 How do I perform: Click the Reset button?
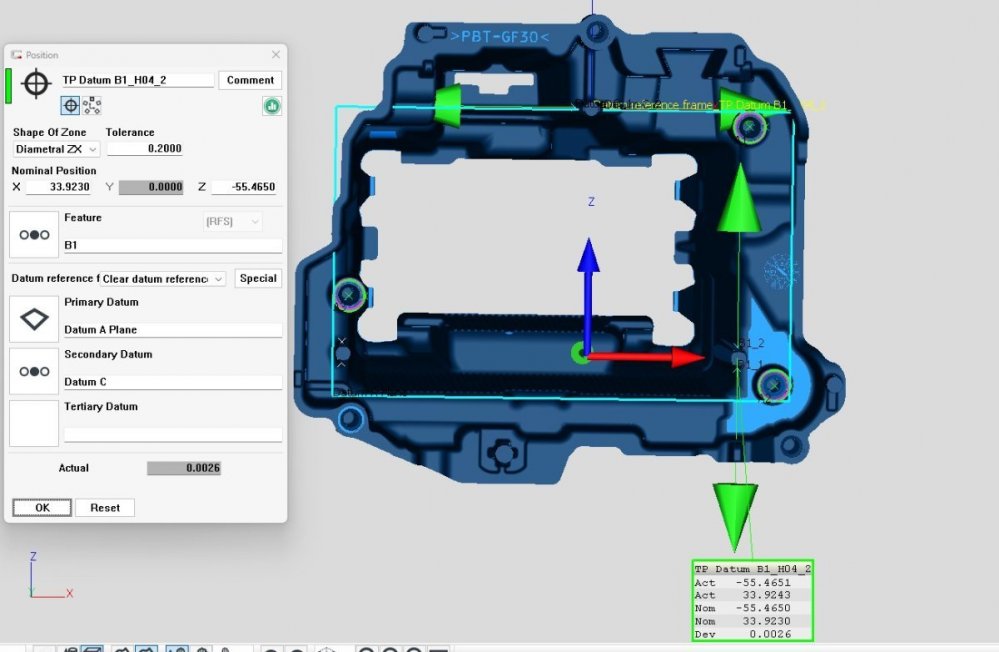(104, 508)
